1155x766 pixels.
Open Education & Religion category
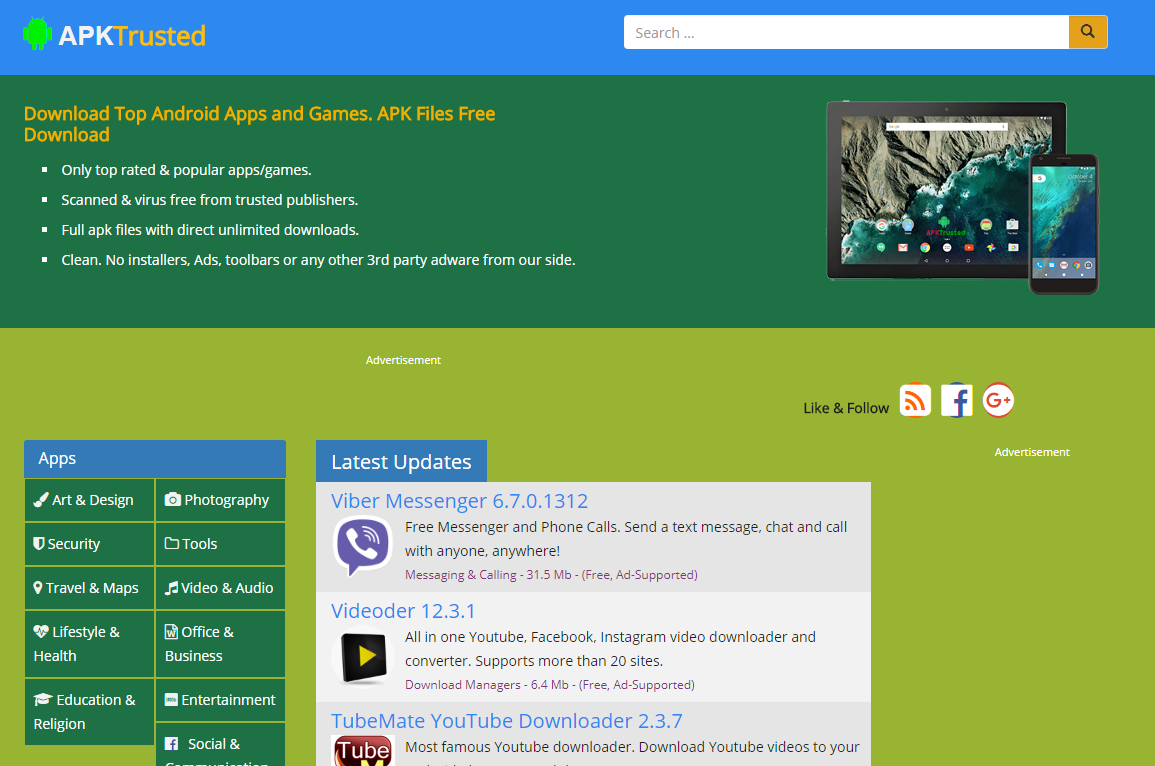[90, 711]
